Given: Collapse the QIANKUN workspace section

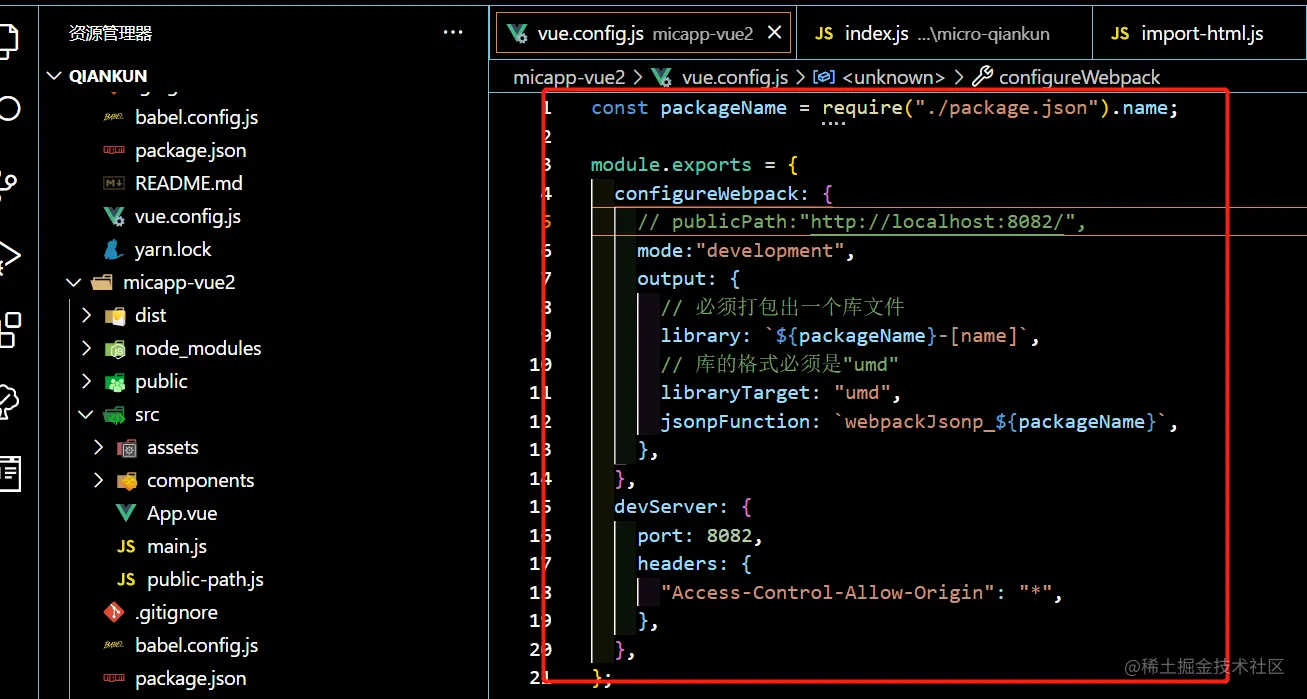Looking at the screenshot, I should click(x=54, y=76).
